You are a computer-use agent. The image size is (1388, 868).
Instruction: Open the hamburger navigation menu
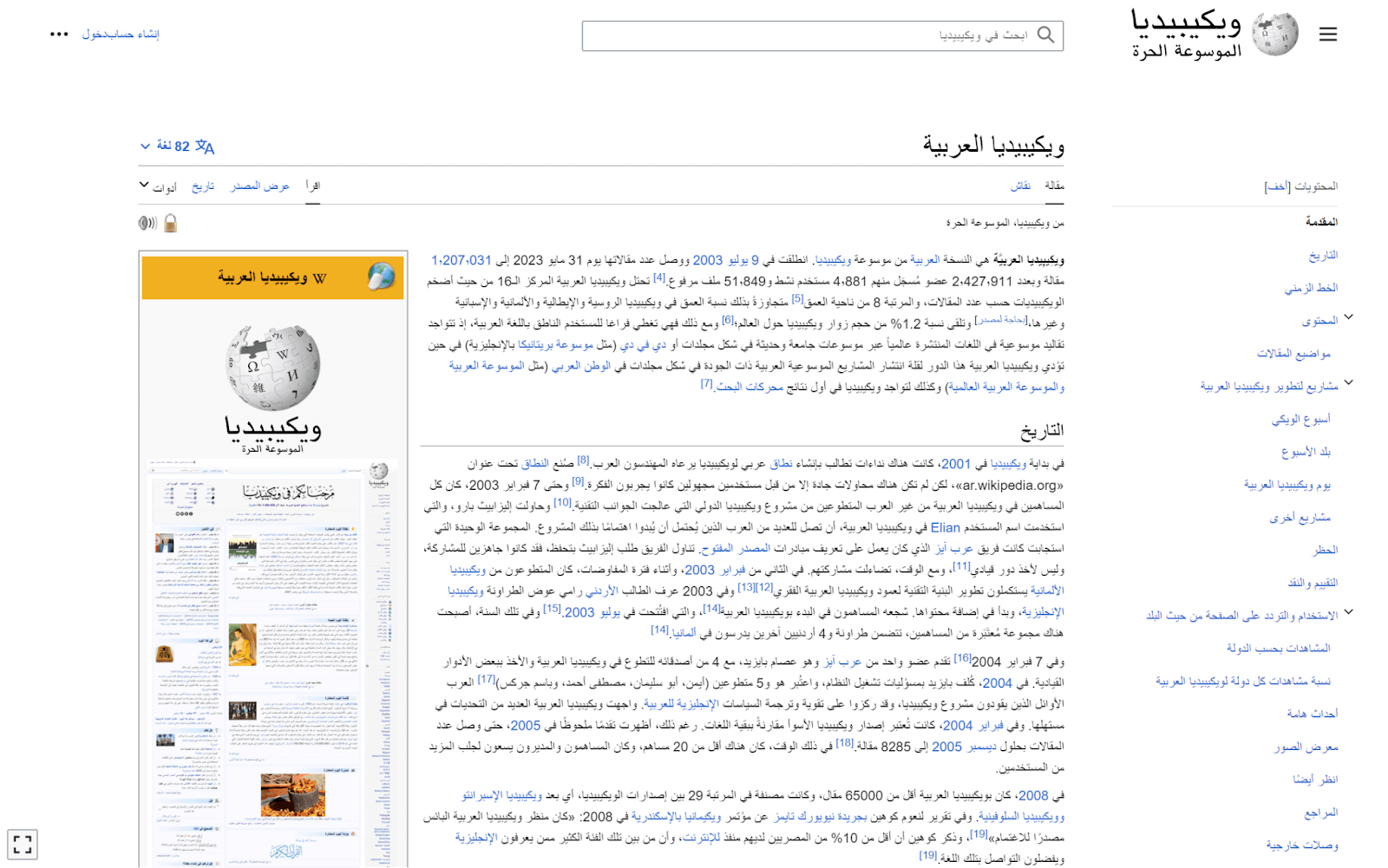click(x=1328, y=34)
